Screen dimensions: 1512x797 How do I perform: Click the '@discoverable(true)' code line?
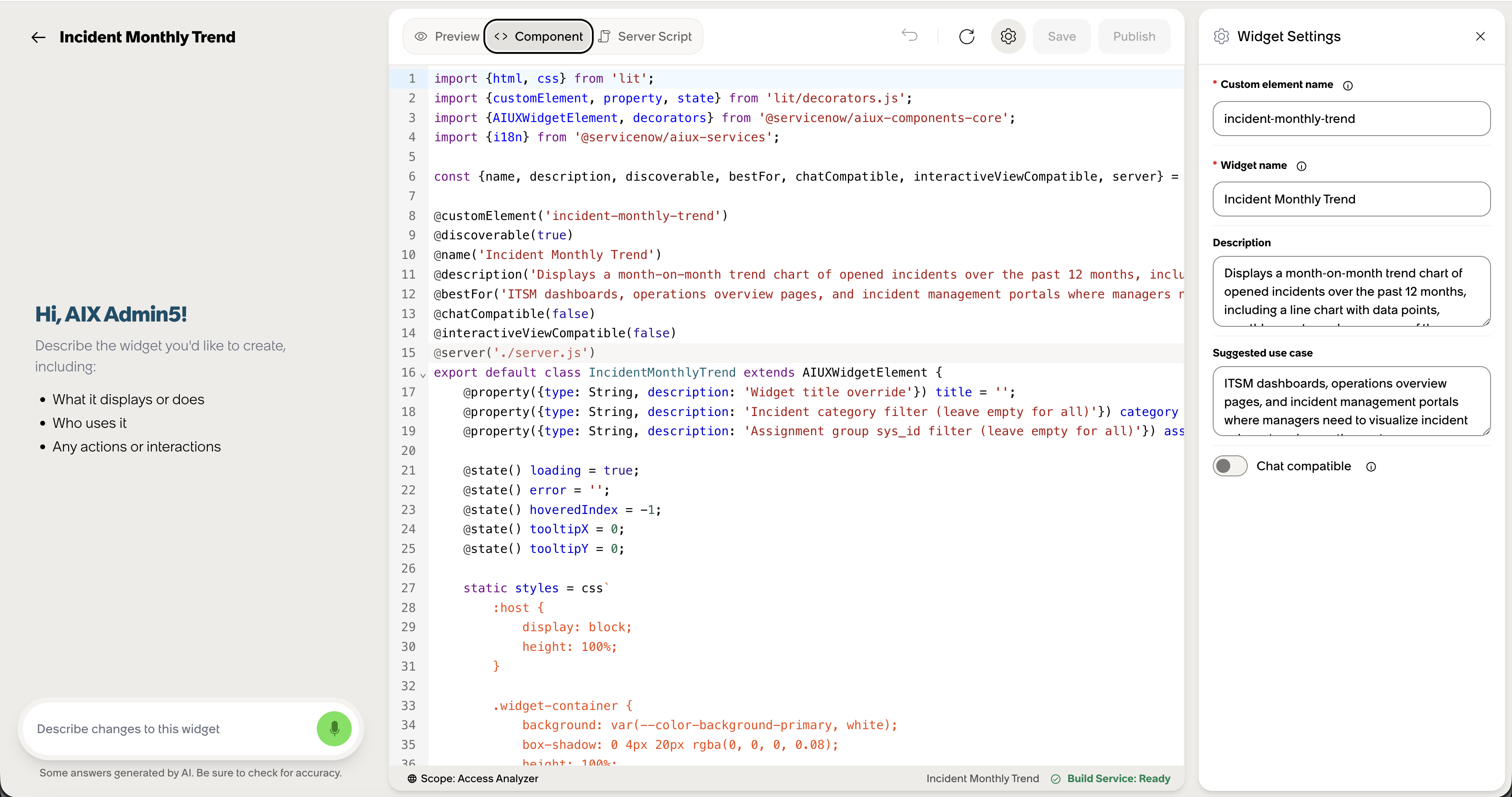pyautogui.click(x=503, y=235)
